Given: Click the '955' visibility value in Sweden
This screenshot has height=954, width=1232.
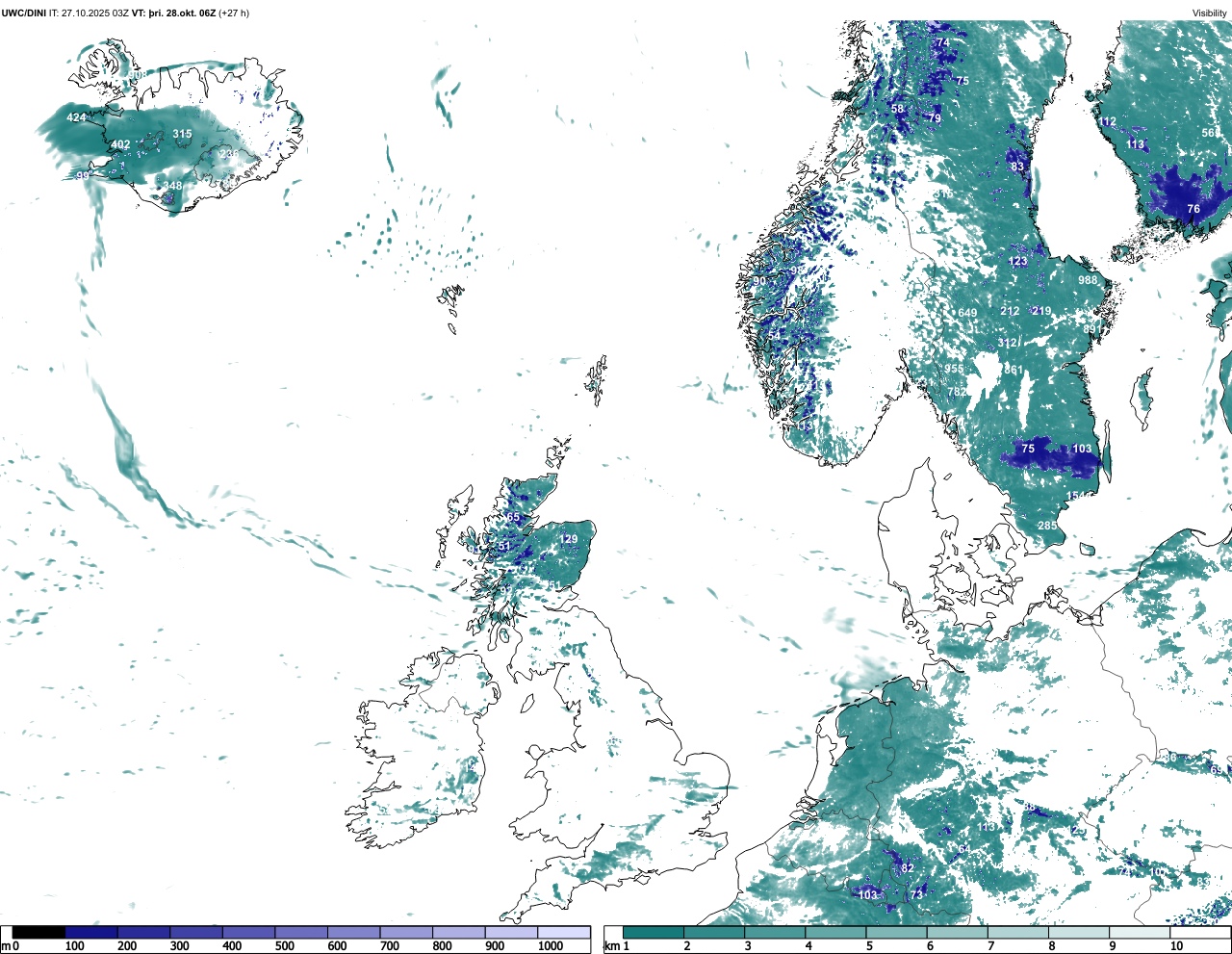Looking at the screenshot, I should coord(954,370).
